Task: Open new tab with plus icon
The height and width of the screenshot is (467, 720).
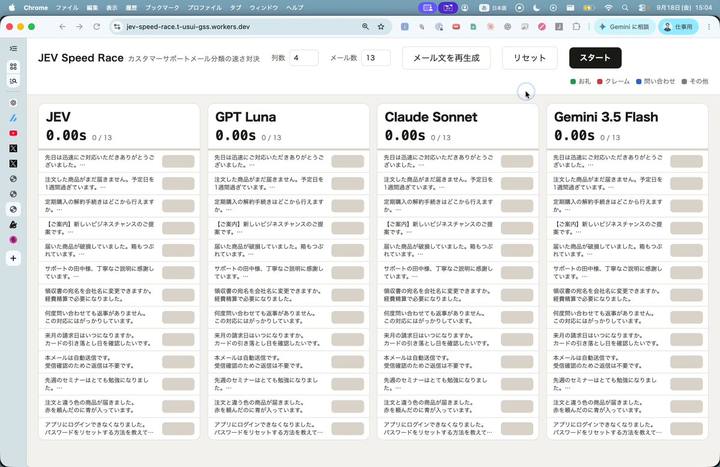Action: click(x=13, y=259)
